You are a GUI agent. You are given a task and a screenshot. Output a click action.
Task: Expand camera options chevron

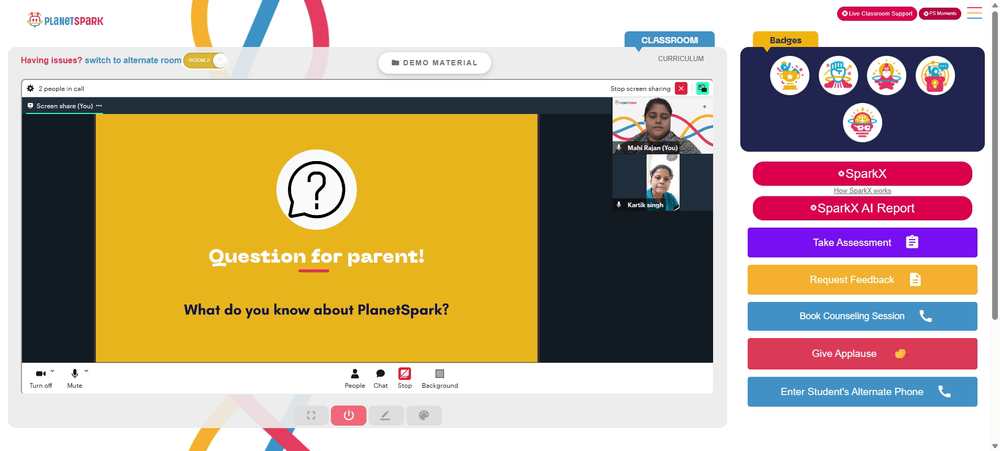[x=52, y=371]
